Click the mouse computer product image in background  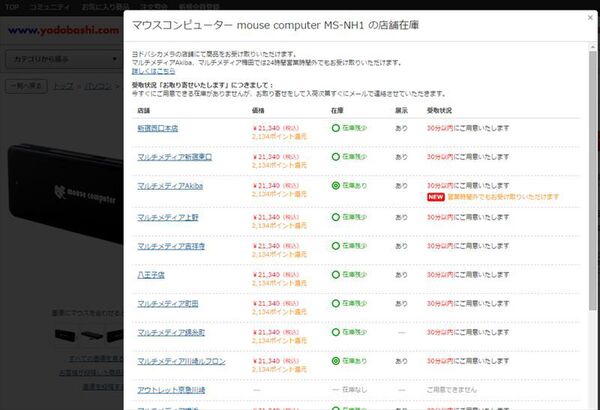pos(66,193)
